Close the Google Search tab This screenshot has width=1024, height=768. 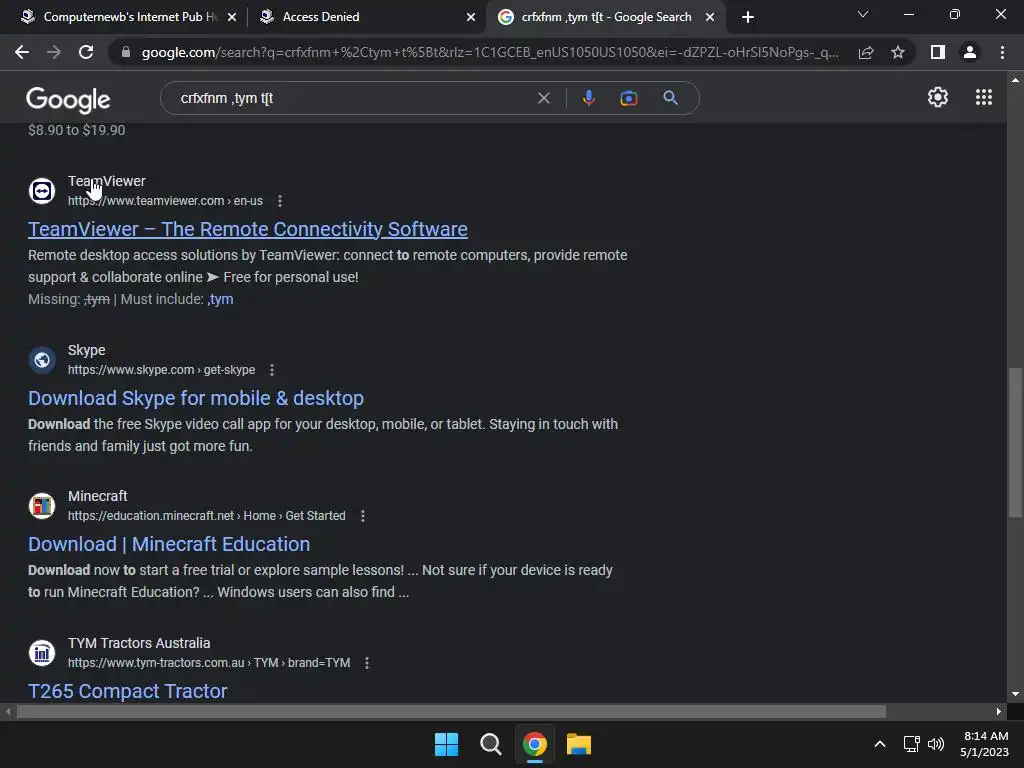[x=710, y=17]
